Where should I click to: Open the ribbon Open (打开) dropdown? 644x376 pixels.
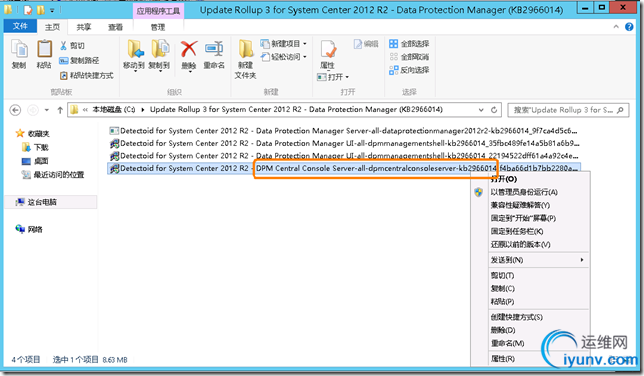tap(333, 77)
